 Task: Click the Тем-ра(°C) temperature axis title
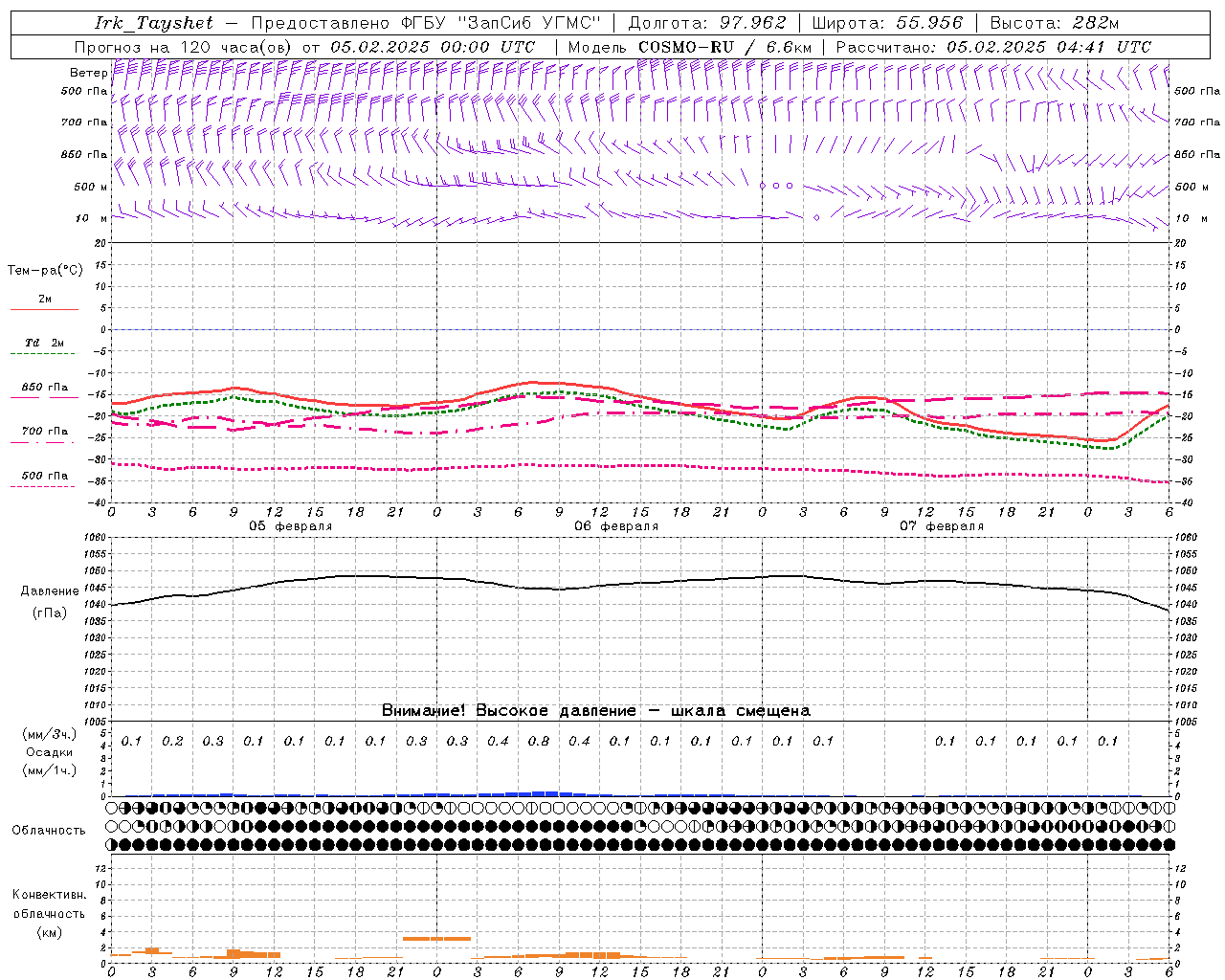coord(45,270)
